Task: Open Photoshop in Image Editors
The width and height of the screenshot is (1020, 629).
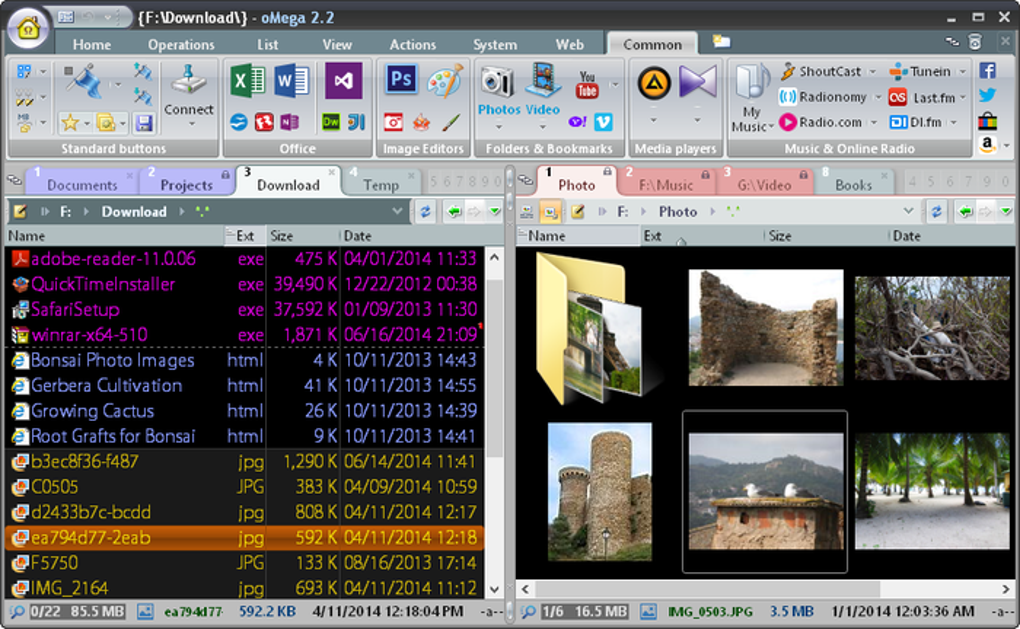Action: pyautogui.click(x=401, y=80)
